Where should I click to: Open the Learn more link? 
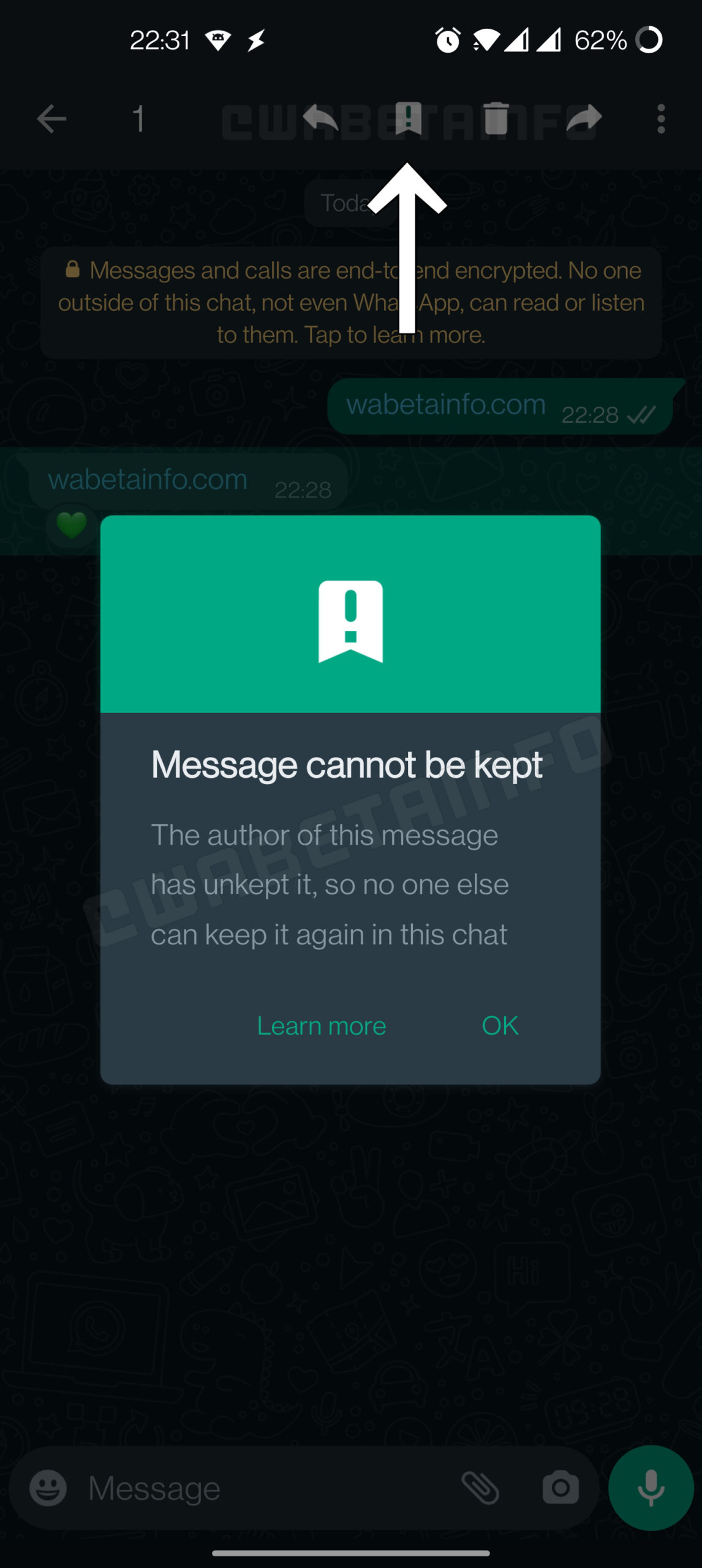pyautogui.click(x=322, y=1025)
